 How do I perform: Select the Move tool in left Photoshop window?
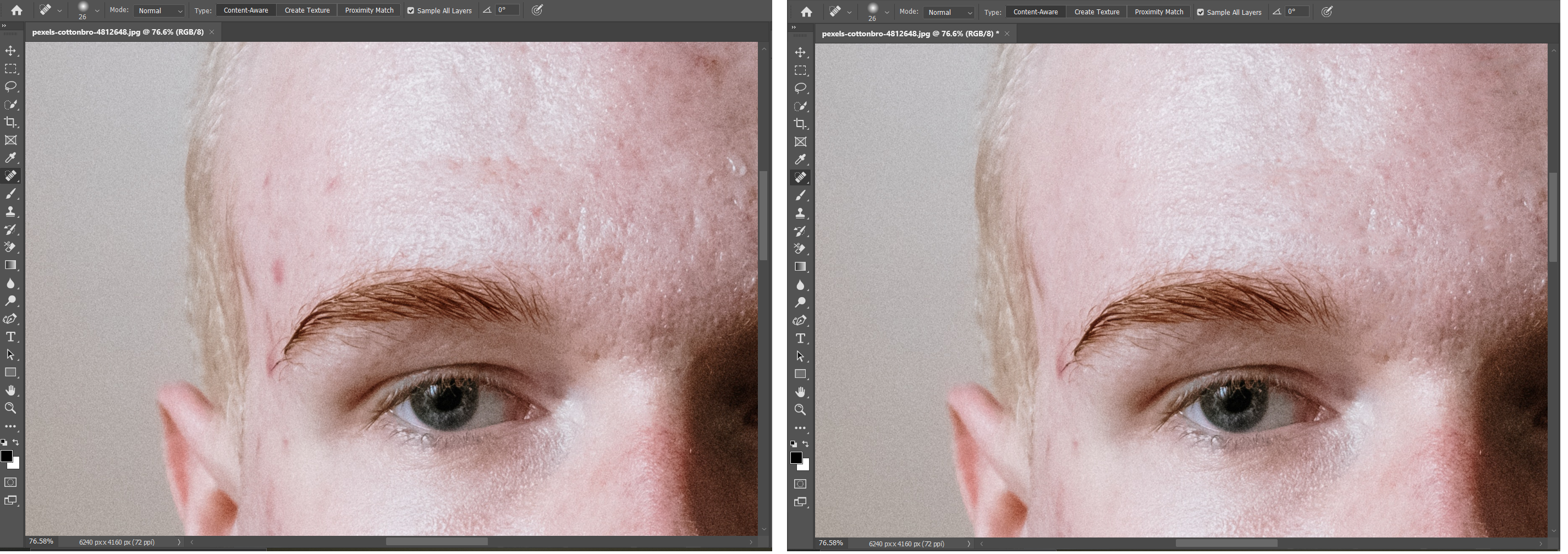[x=11, y=51]
